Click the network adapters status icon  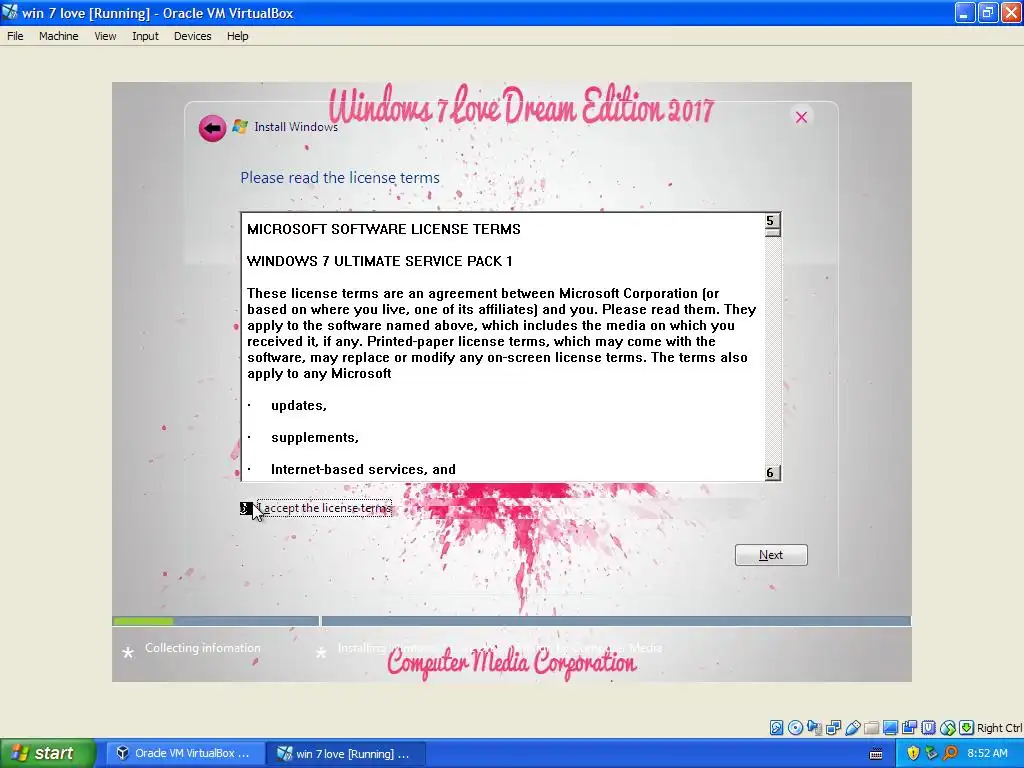tap(833, 728)
